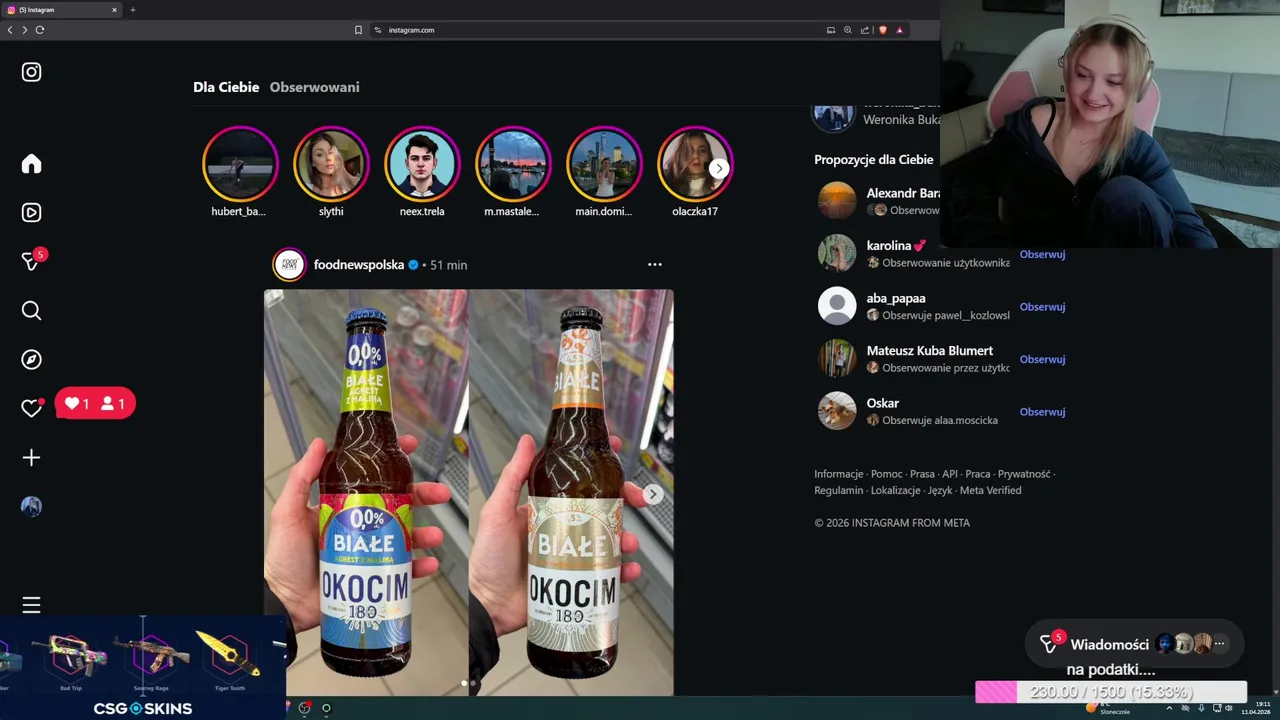
Task: Open Wiadomości floating messages pill
Action: coord(1134,644)
